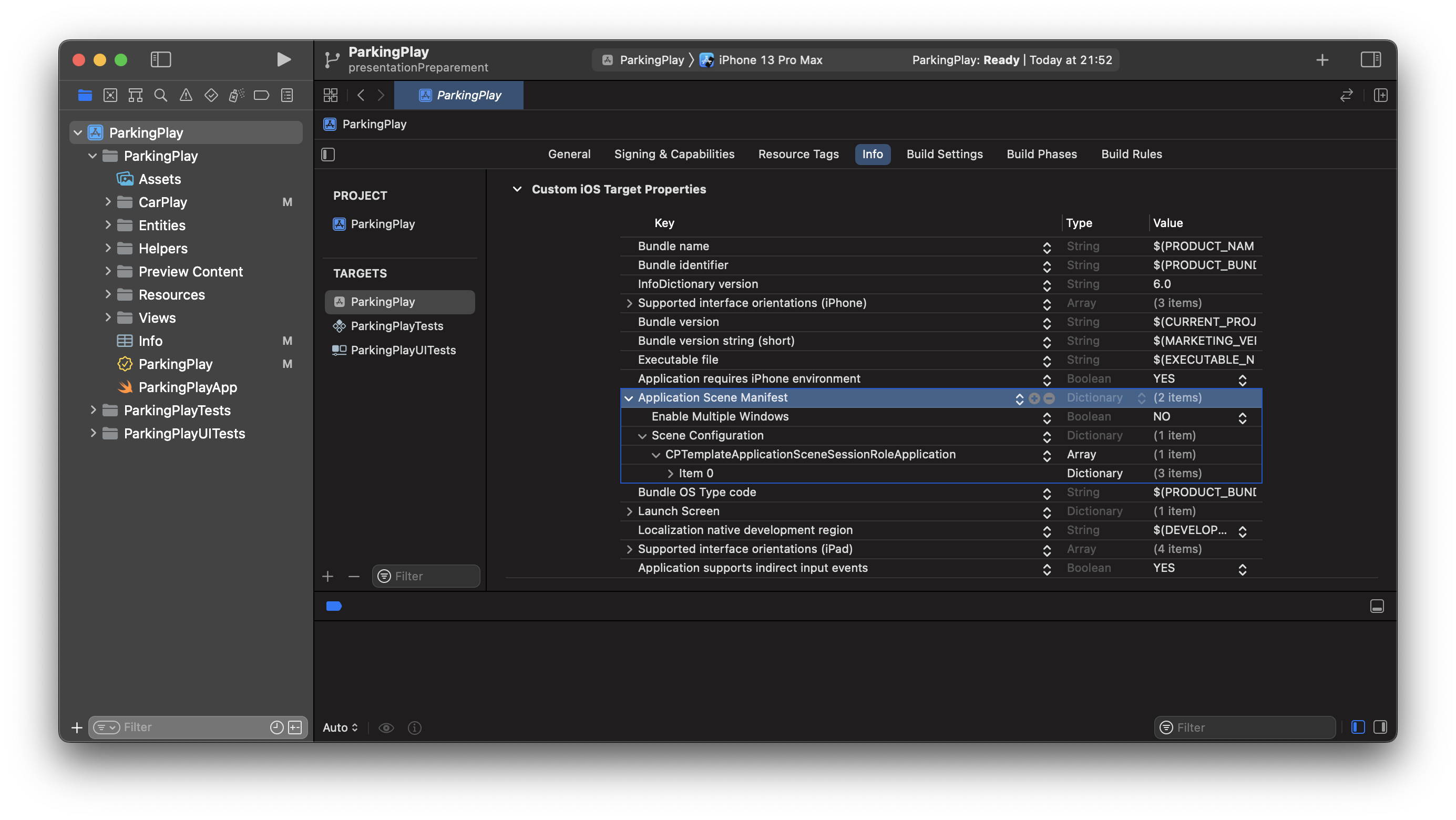Go forward in editor history
Screen dimensions: 1456x820
click(381, 95)
